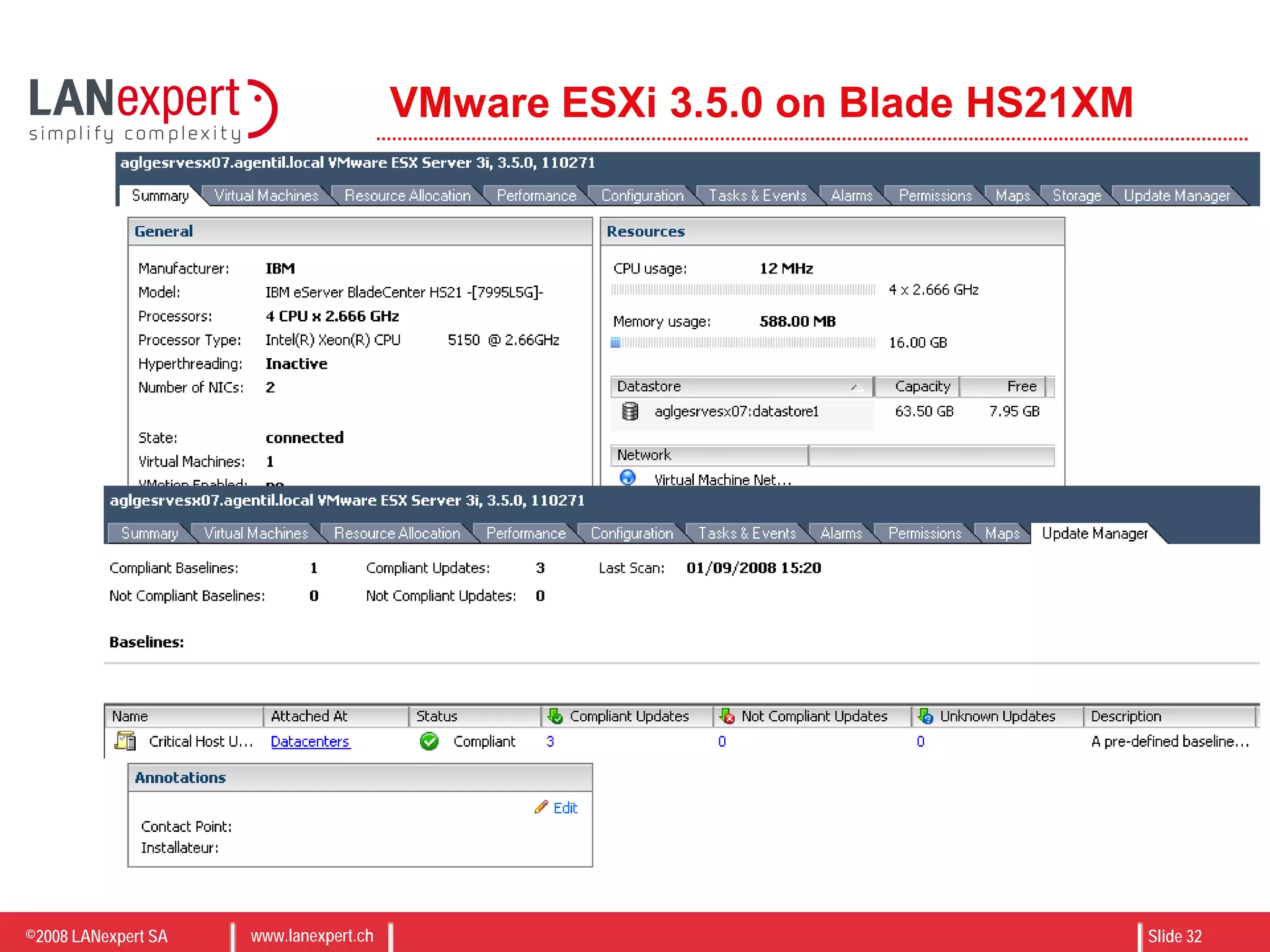Screen dimensions: 1270x952
Task: Click the LANexpert logo
Action: click(x=153, y=110)
